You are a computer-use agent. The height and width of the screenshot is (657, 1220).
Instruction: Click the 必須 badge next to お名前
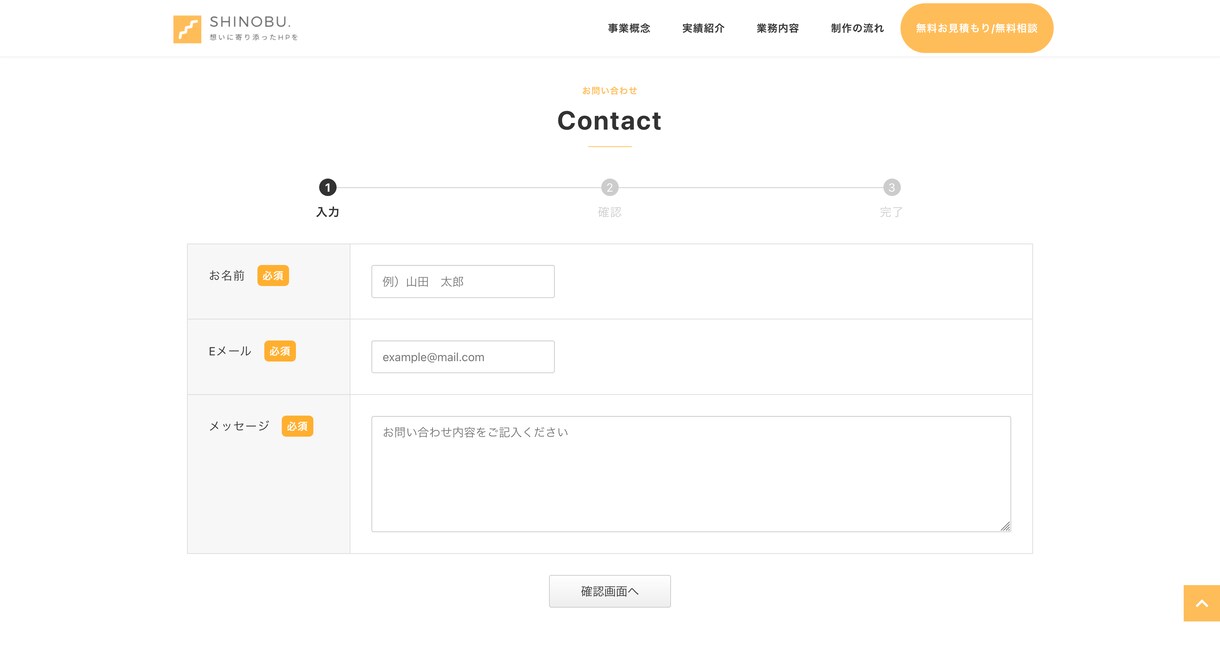[273, 275]
